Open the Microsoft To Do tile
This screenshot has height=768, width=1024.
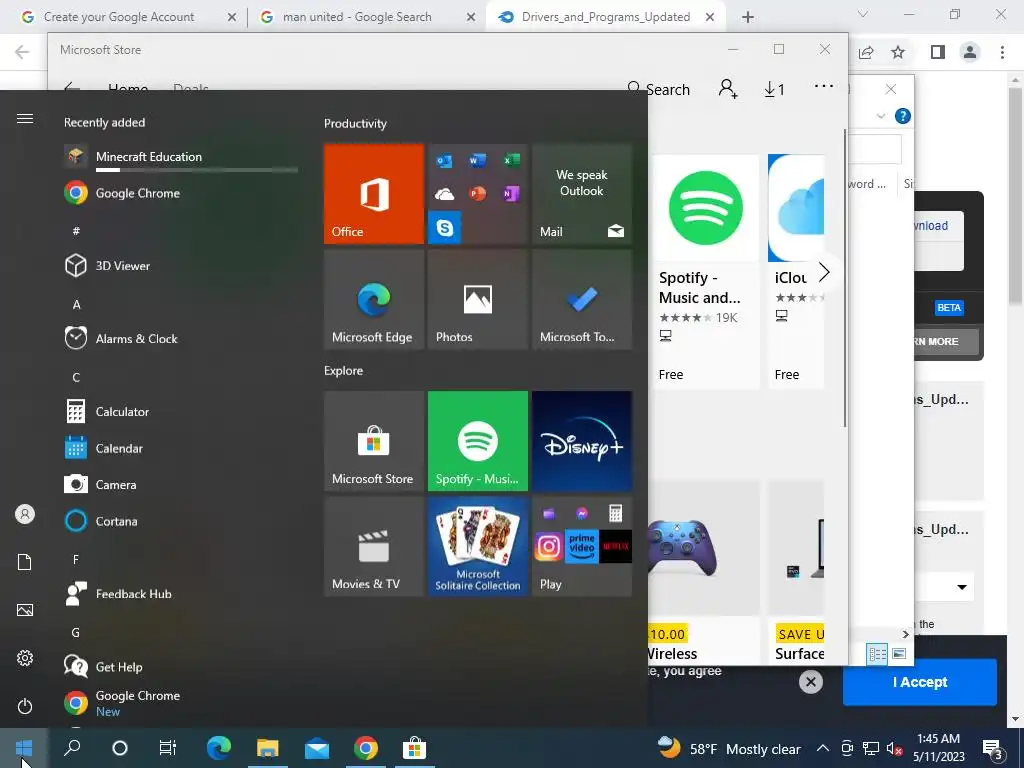pos(582,299)
